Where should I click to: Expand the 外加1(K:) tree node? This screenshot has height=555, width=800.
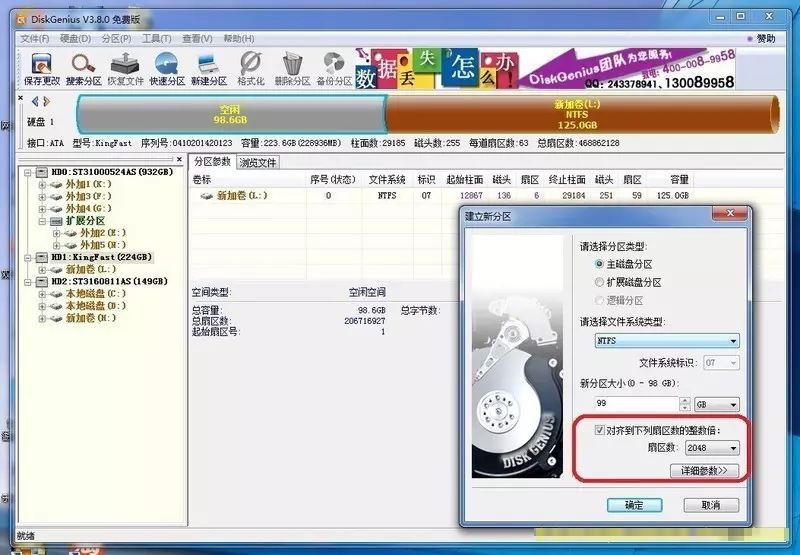point(42,185)
